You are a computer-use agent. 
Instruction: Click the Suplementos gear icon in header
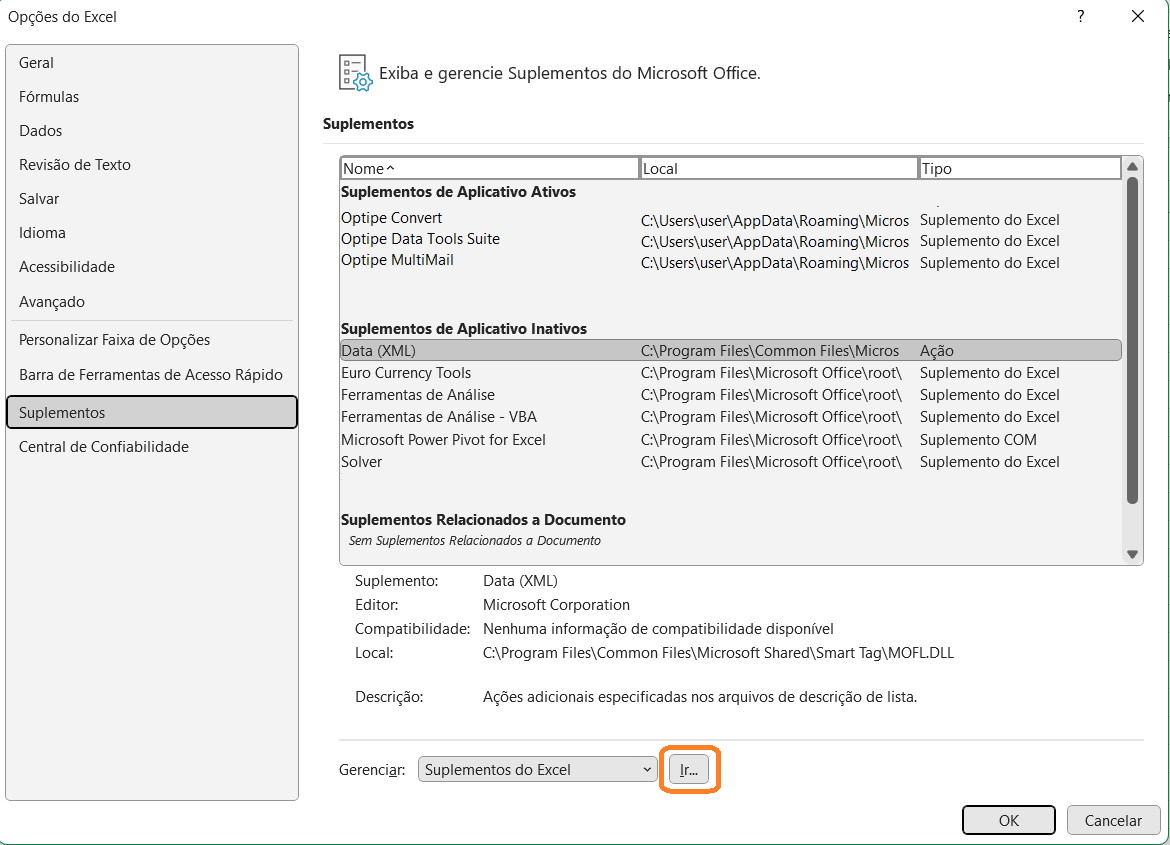tap(355, 73)
